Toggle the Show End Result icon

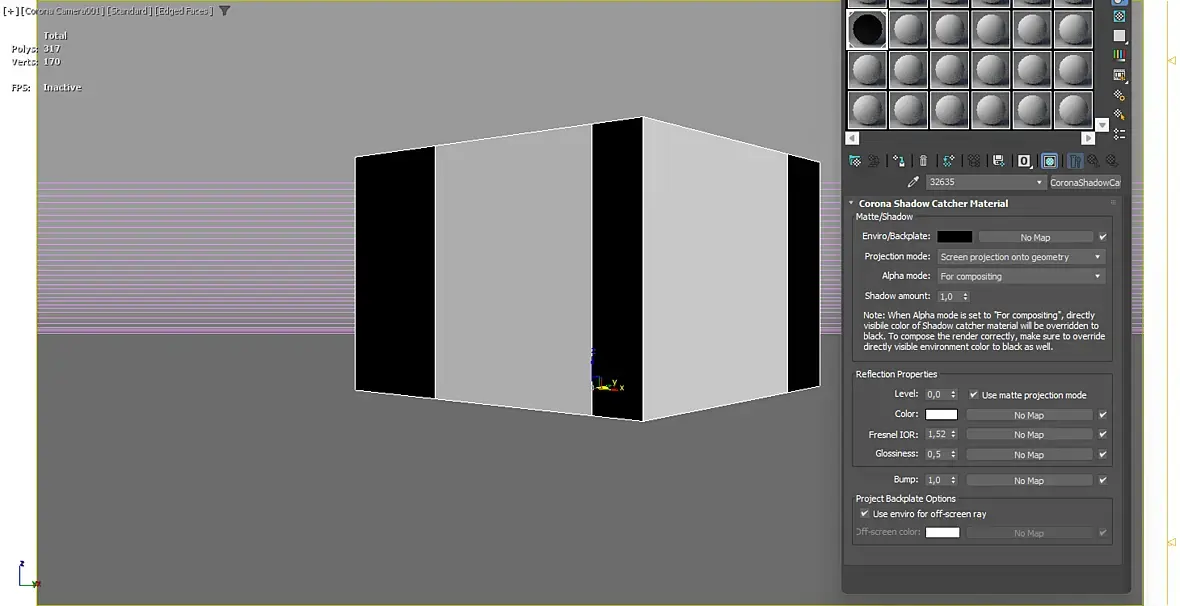coord(1075,161)
